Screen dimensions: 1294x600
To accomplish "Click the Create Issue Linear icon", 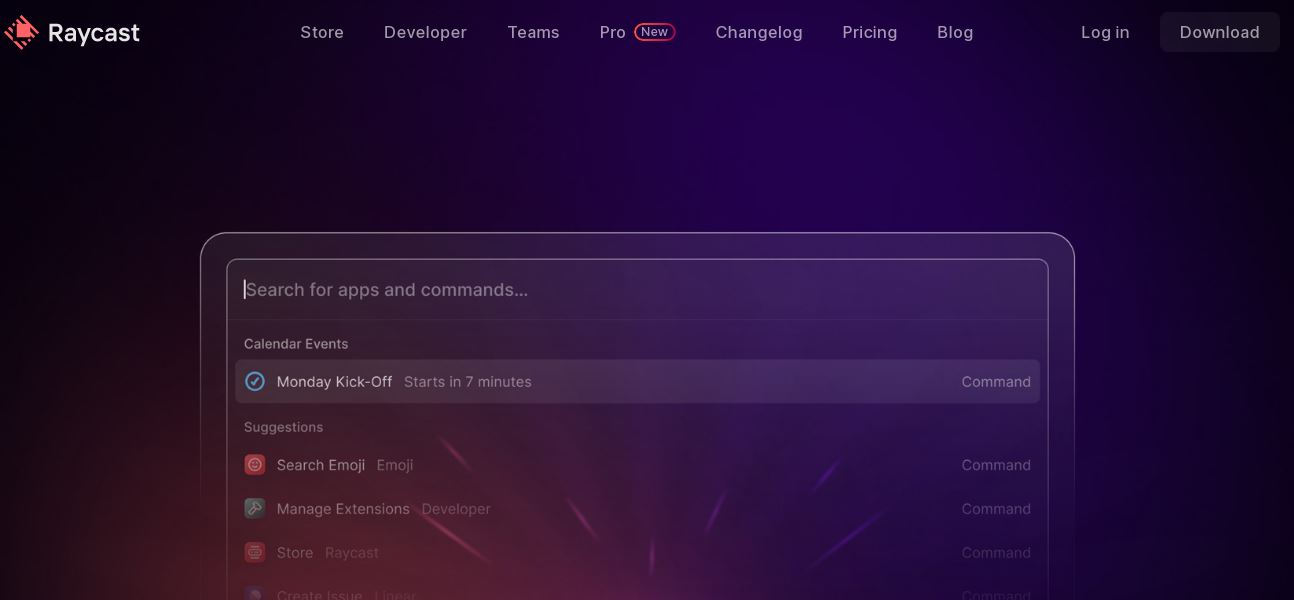I will [255, 594].
